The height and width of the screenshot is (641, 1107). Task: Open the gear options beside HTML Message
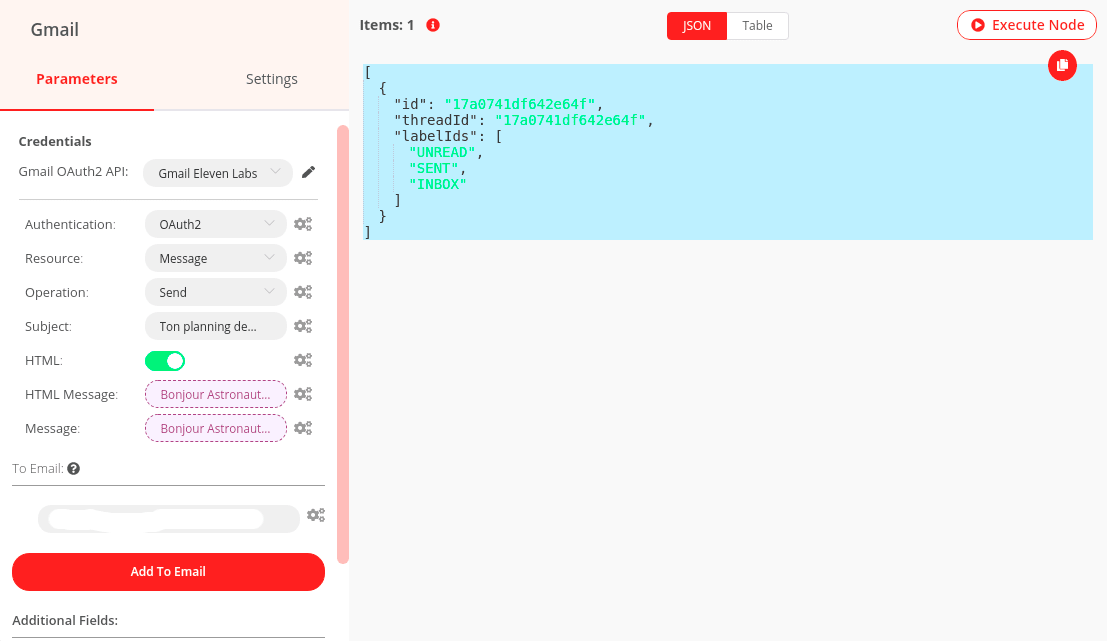(x=303, y=394)
